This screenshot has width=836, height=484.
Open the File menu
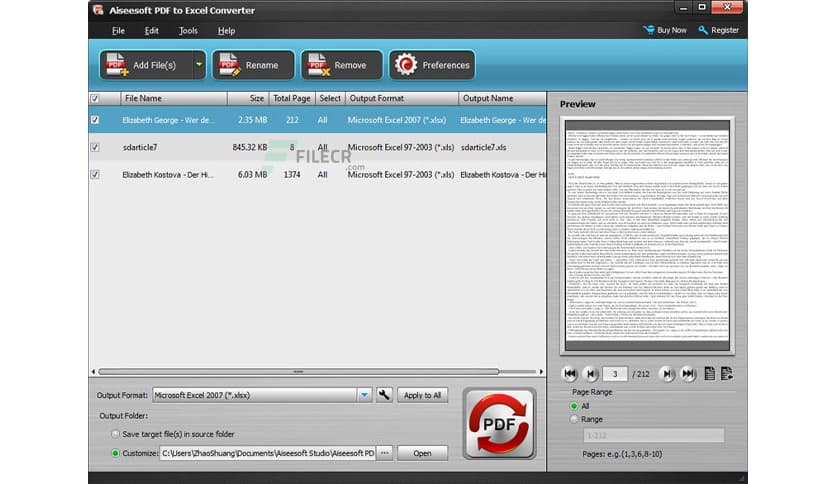[x=118, y=31]
